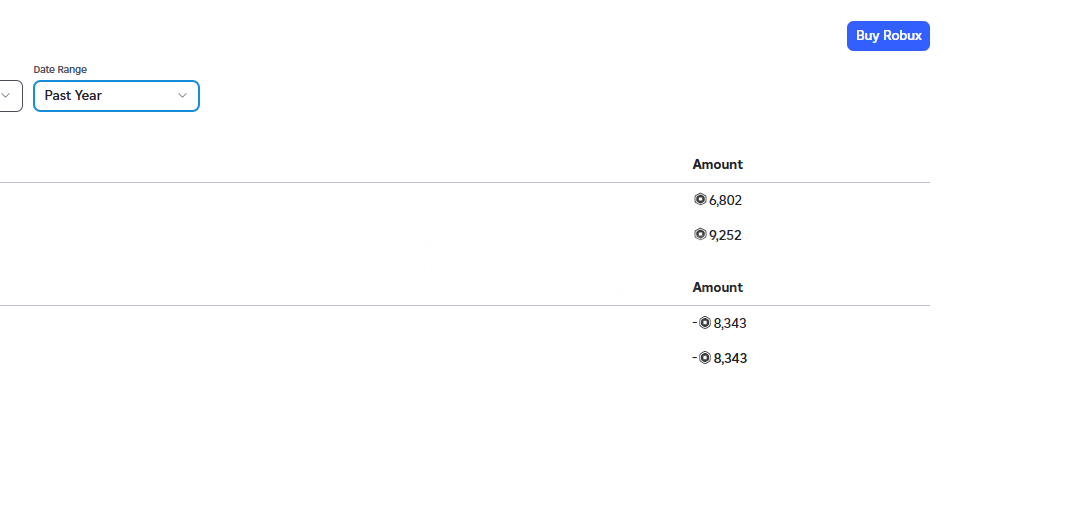1067x513 pixels.
Task: Click the Robux icon in the last -8,343 row
Action: pyautogui.click(x=705, y=357)
